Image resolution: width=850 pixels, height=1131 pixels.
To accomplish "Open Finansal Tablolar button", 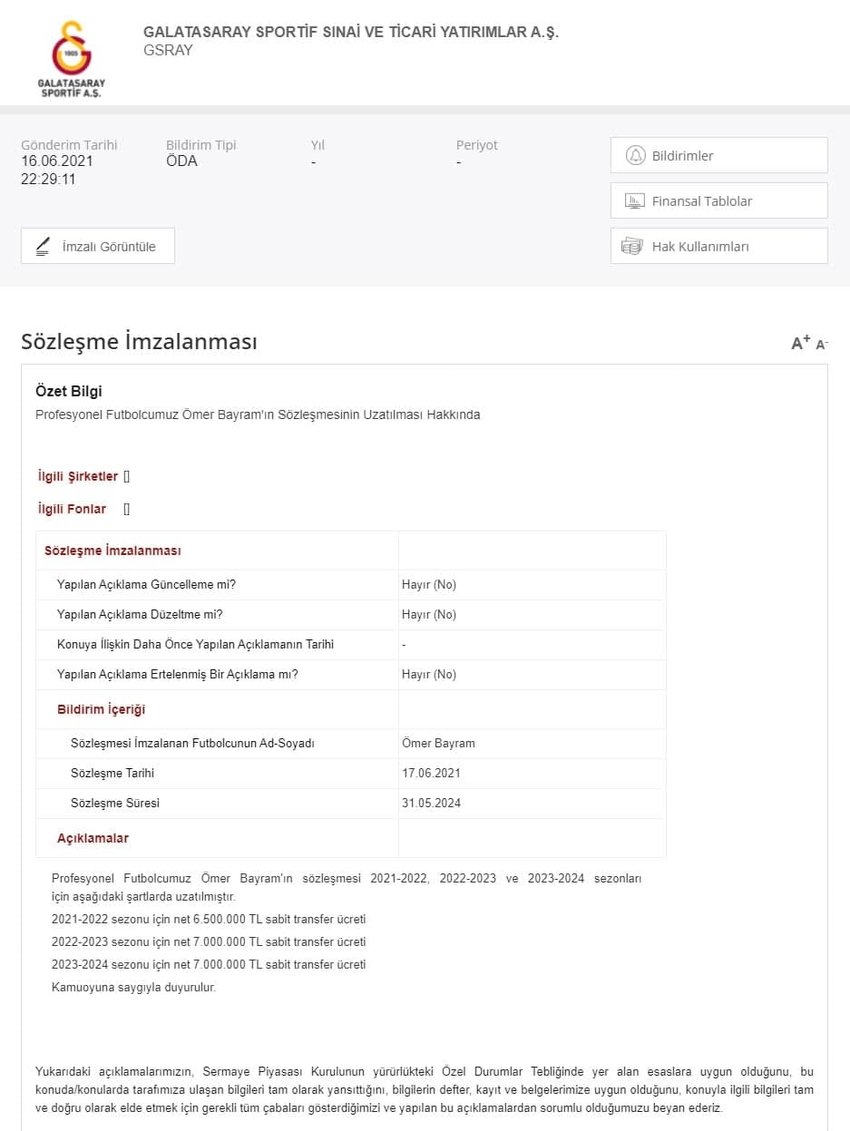I will pos(719,201).
